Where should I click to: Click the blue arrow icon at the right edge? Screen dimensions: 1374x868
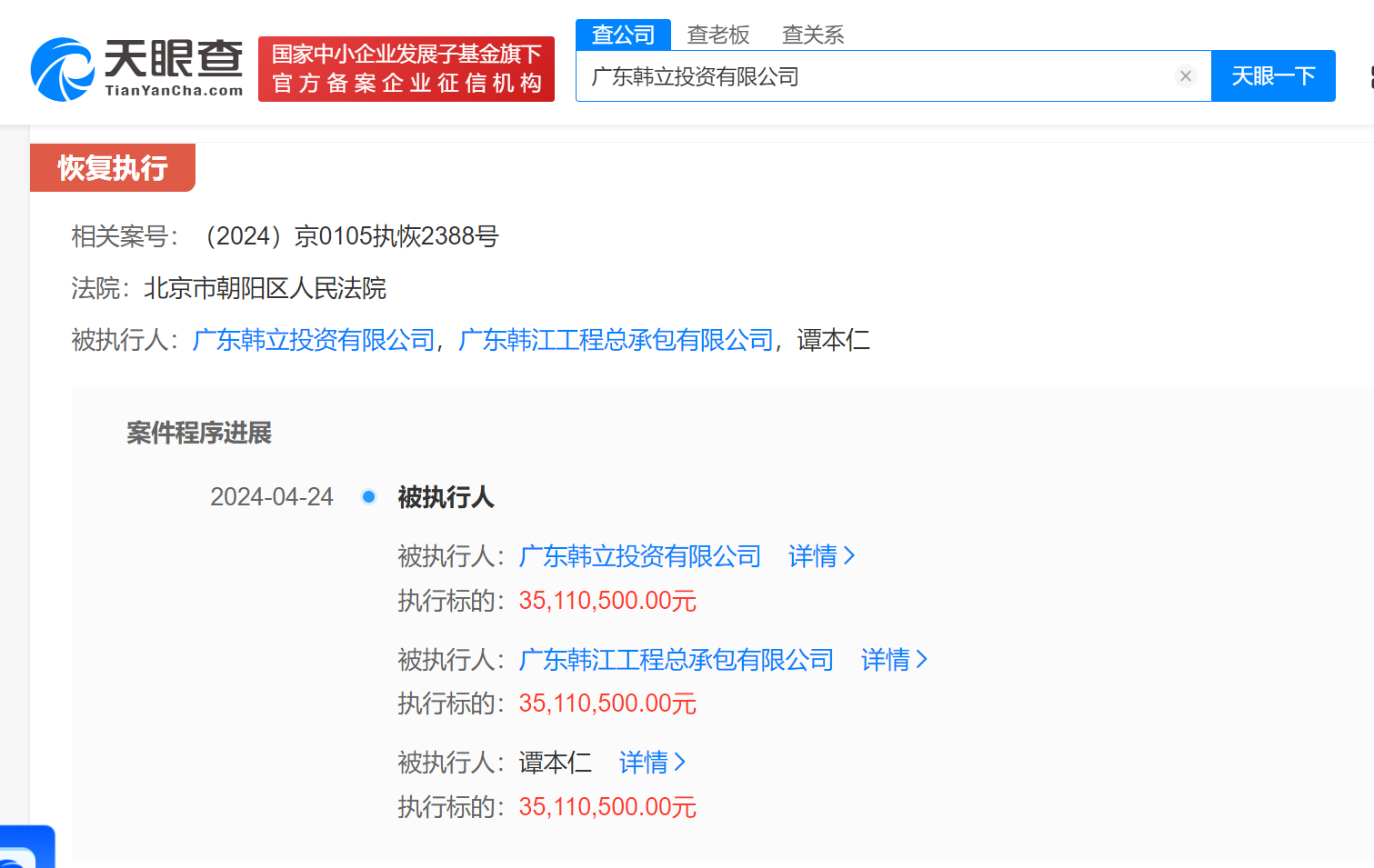click(x=1370, y=77)
